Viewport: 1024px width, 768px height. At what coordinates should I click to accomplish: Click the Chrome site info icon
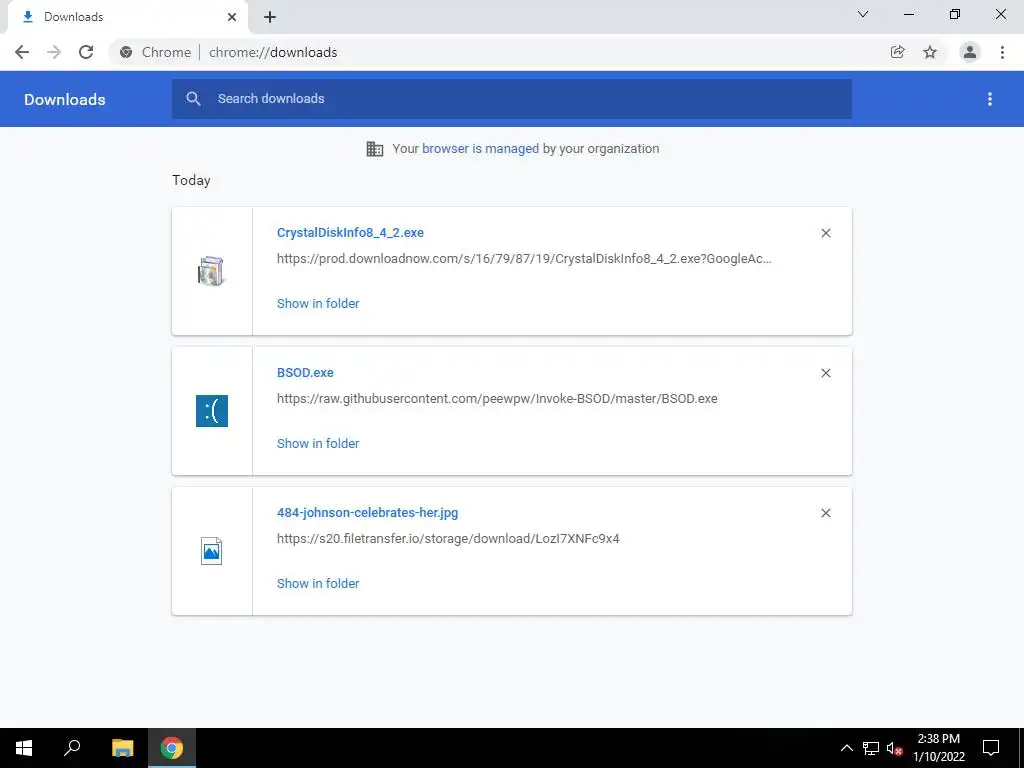pyautogui.click(x=126, y=52)
